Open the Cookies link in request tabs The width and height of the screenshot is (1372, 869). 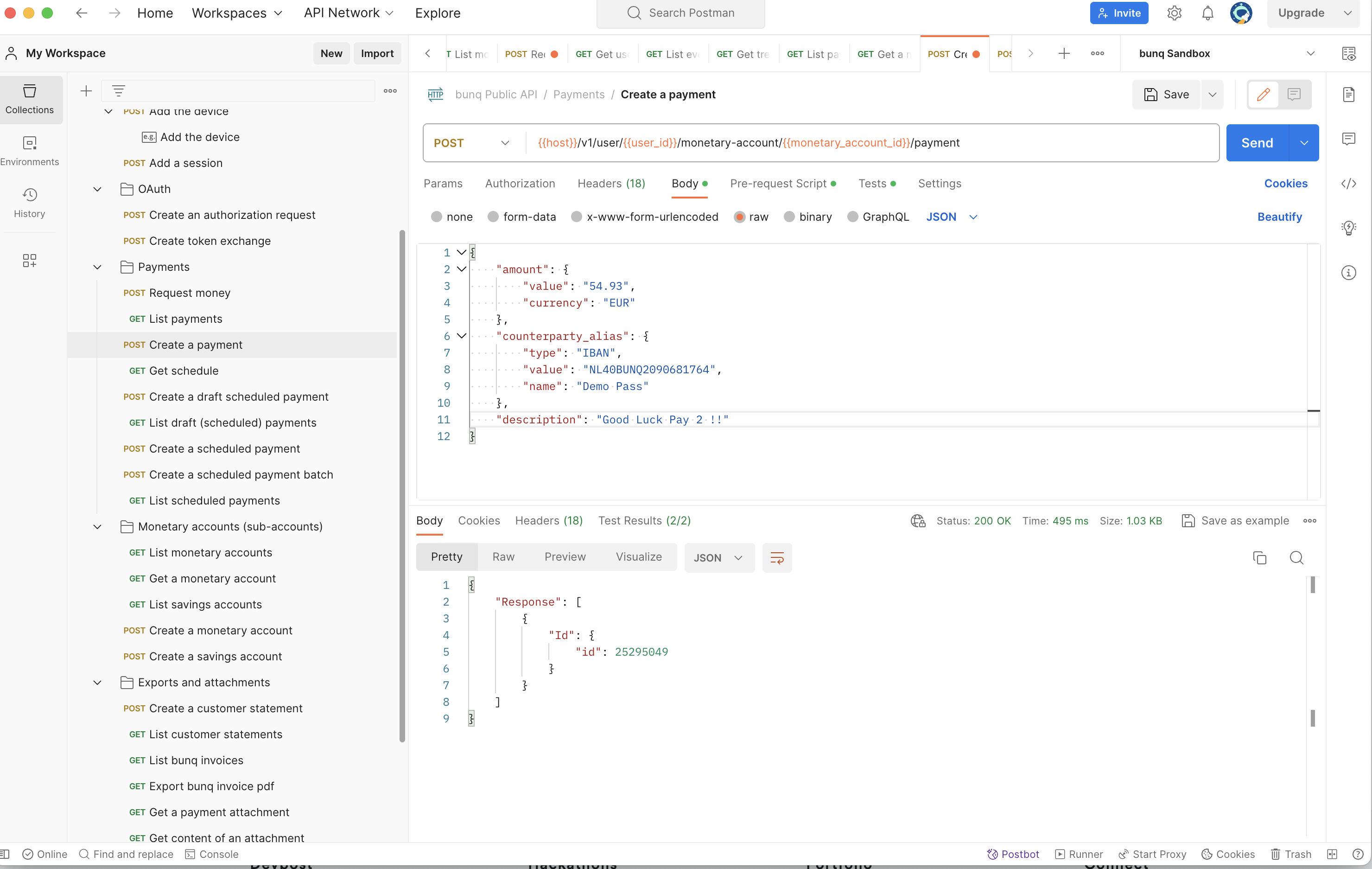click(1285, 184)
